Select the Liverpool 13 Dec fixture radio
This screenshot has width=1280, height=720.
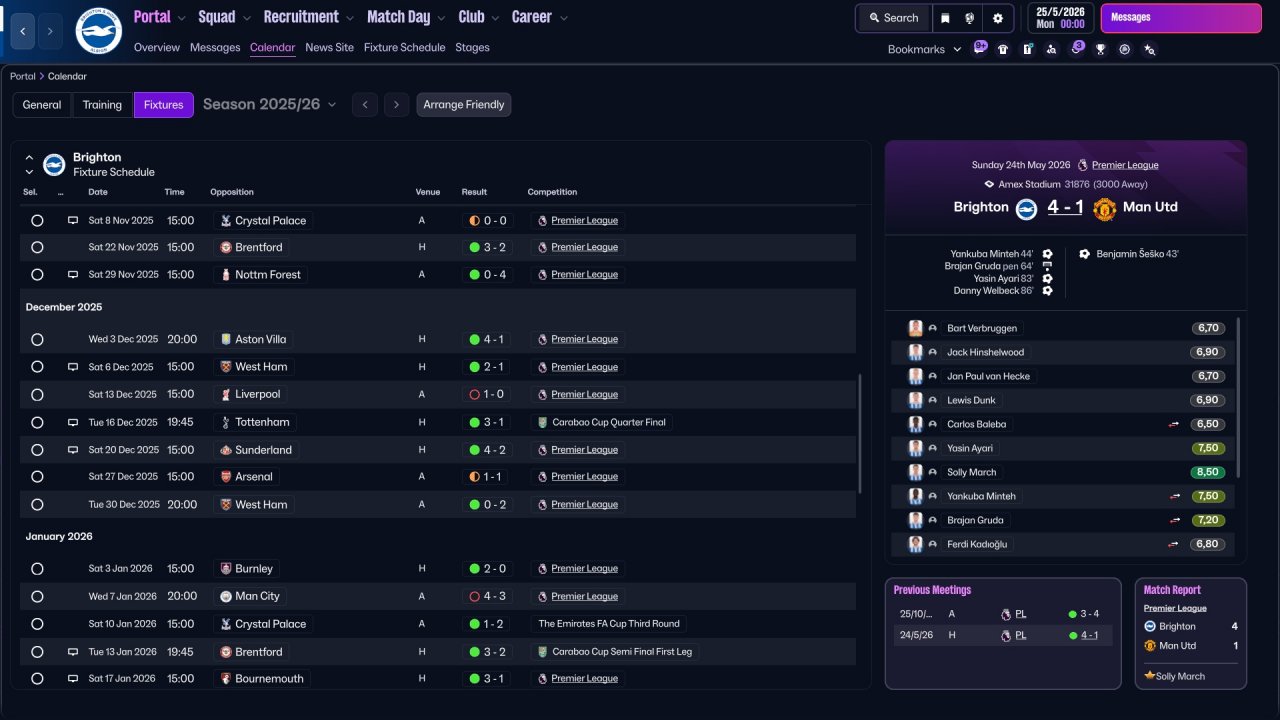tap(37, 394)
